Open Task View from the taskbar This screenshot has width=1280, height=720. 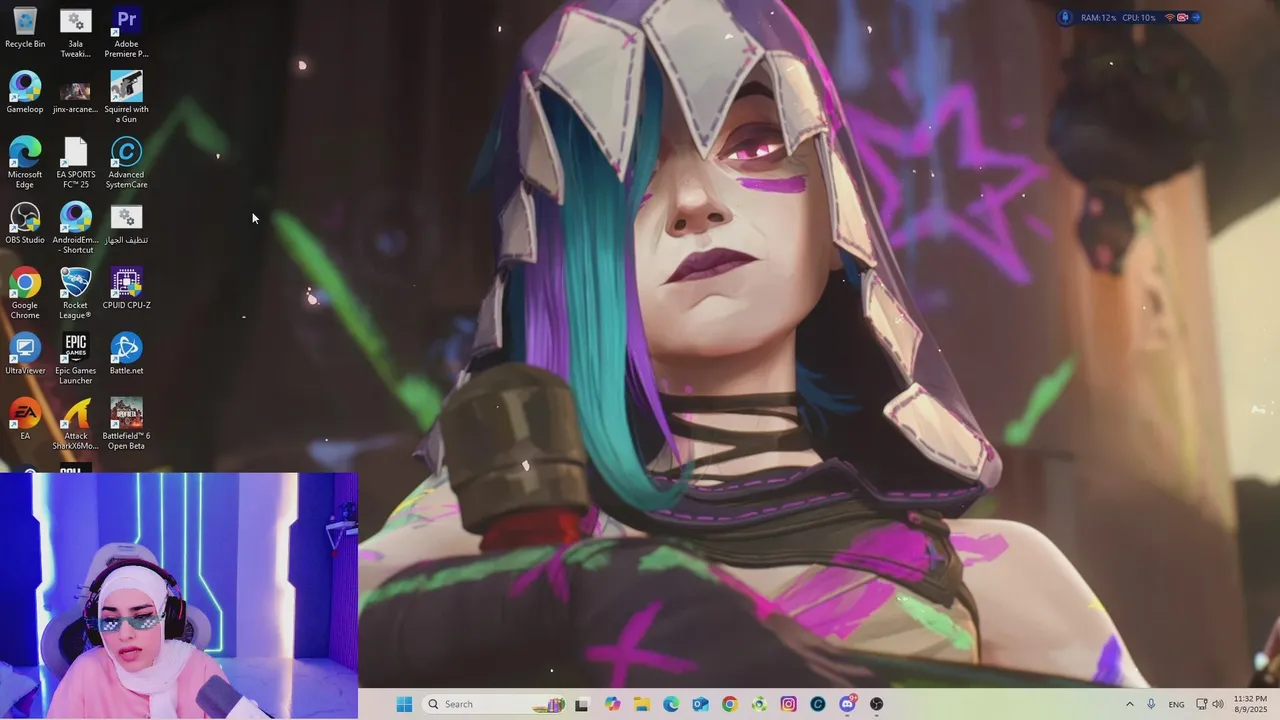(582, 704)
